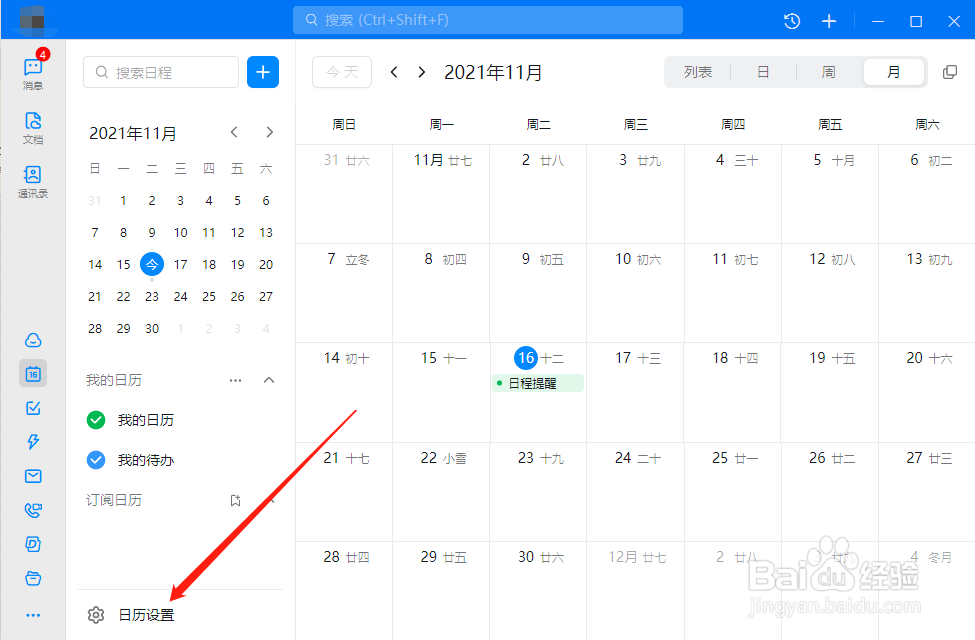Open the cloud drive in the sidebar
Screen dimensions: 975x640
(x=33, y=340)
